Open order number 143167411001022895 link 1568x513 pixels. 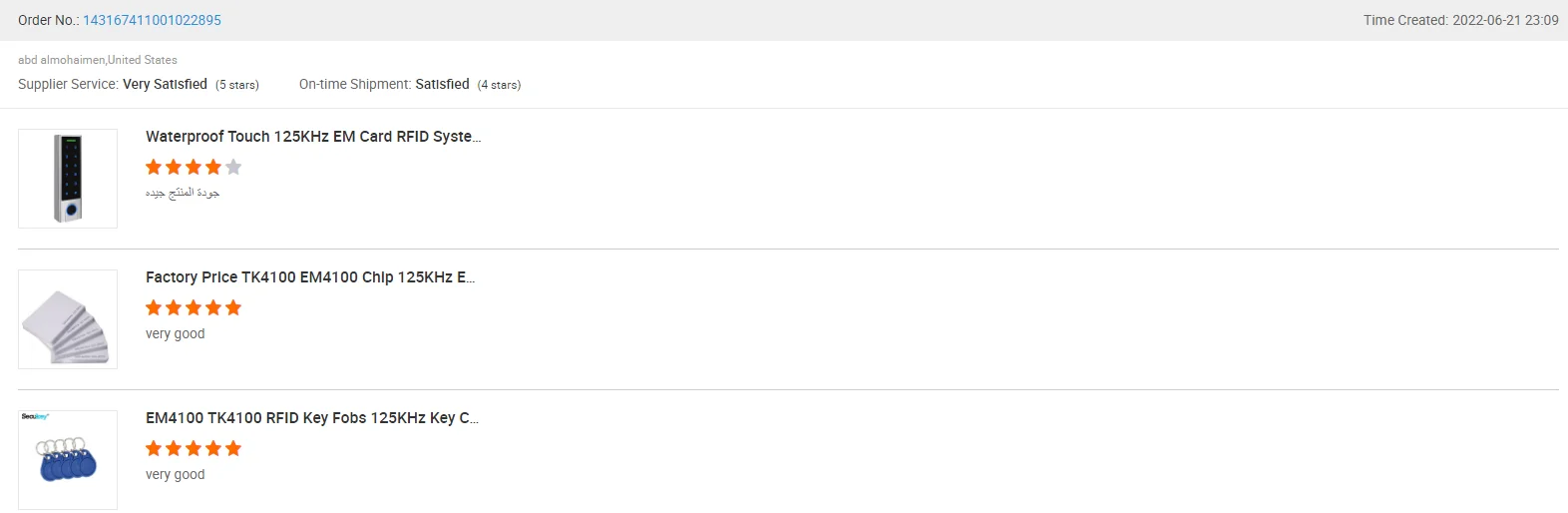click(x=152, y=20)
